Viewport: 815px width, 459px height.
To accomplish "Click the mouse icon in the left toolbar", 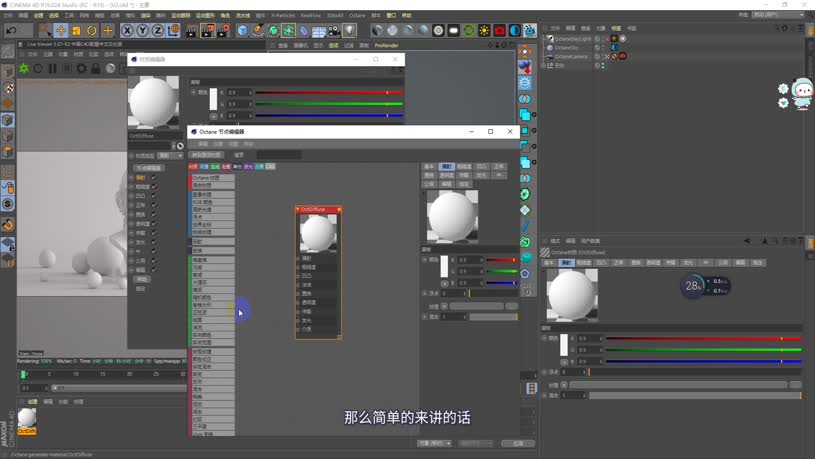I will [8, 188].
